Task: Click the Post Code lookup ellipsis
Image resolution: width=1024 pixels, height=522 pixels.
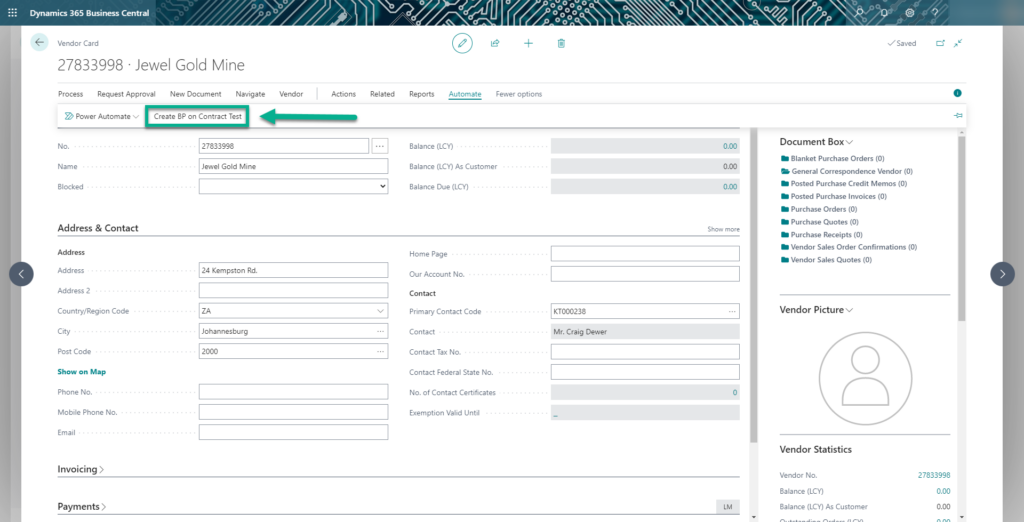Action: [381, 351]
